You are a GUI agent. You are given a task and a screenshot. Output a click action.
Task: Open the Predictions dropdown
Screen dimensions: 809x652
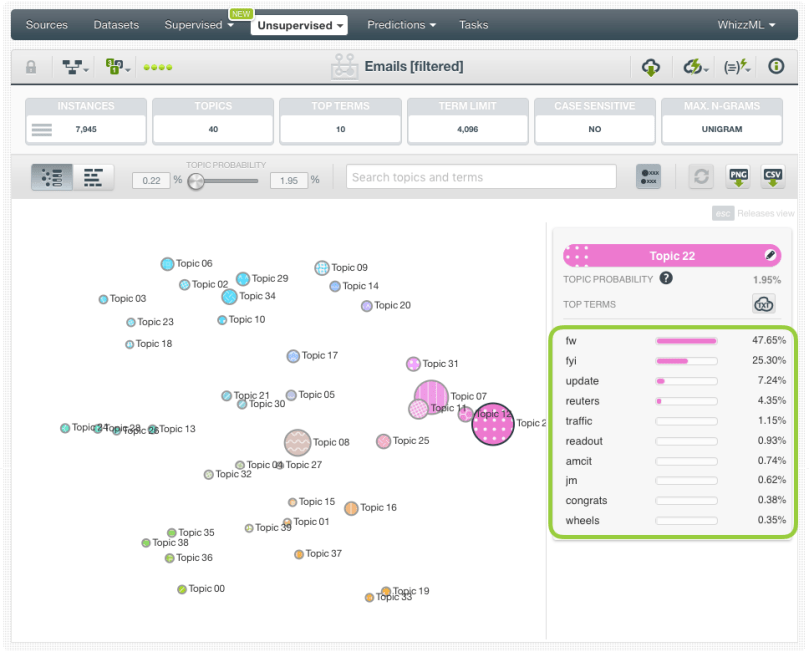pos(401,24)
